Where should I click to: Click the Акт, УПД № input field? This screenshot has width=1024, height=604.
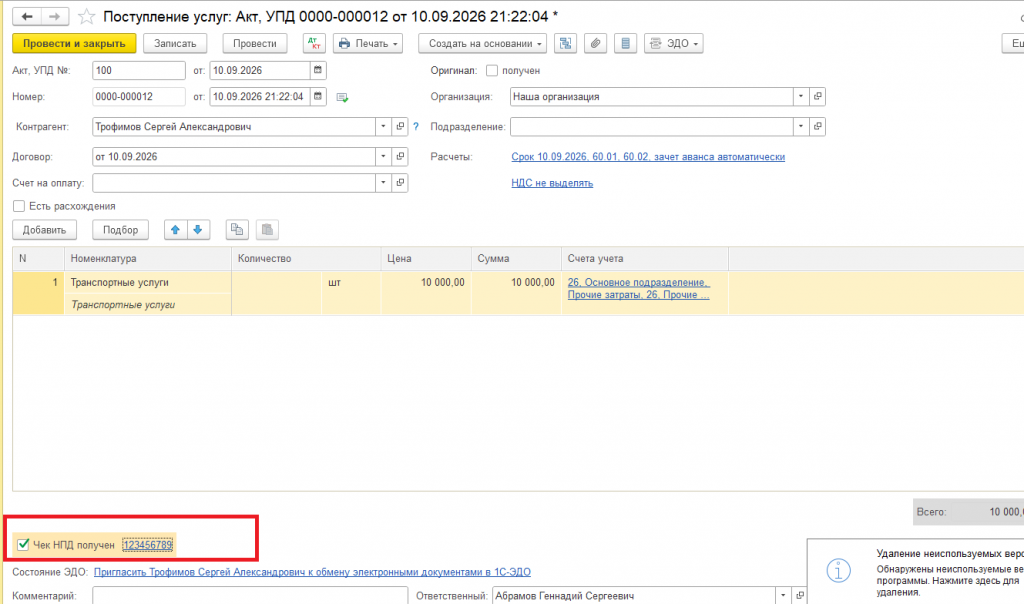click(138, 71)
